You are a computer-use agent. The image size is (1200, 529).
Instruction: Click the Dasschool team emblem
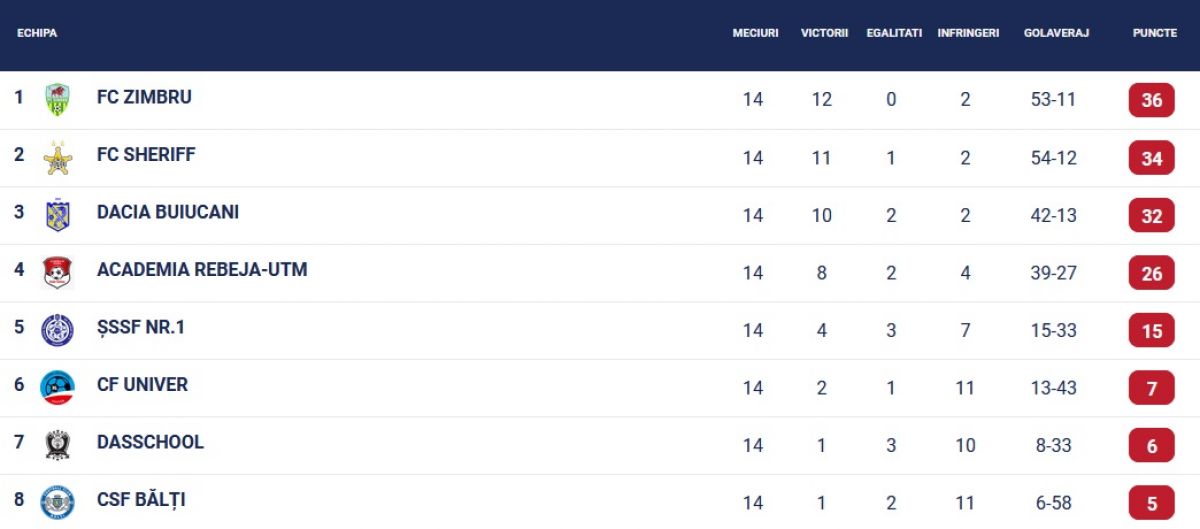coord(58,445)
